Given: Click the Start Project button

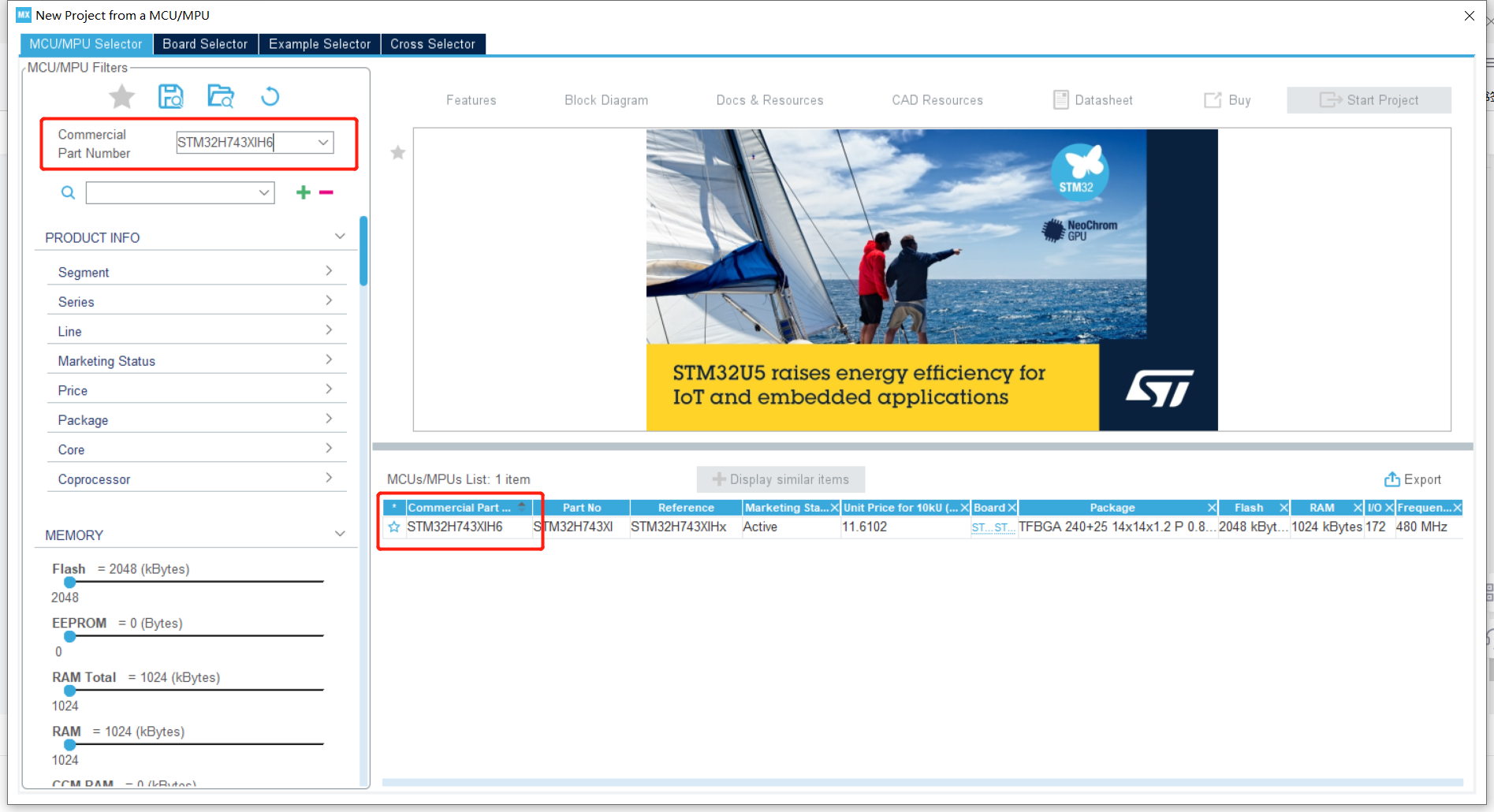Looking at the screenshot, I should coord(1369,100).
